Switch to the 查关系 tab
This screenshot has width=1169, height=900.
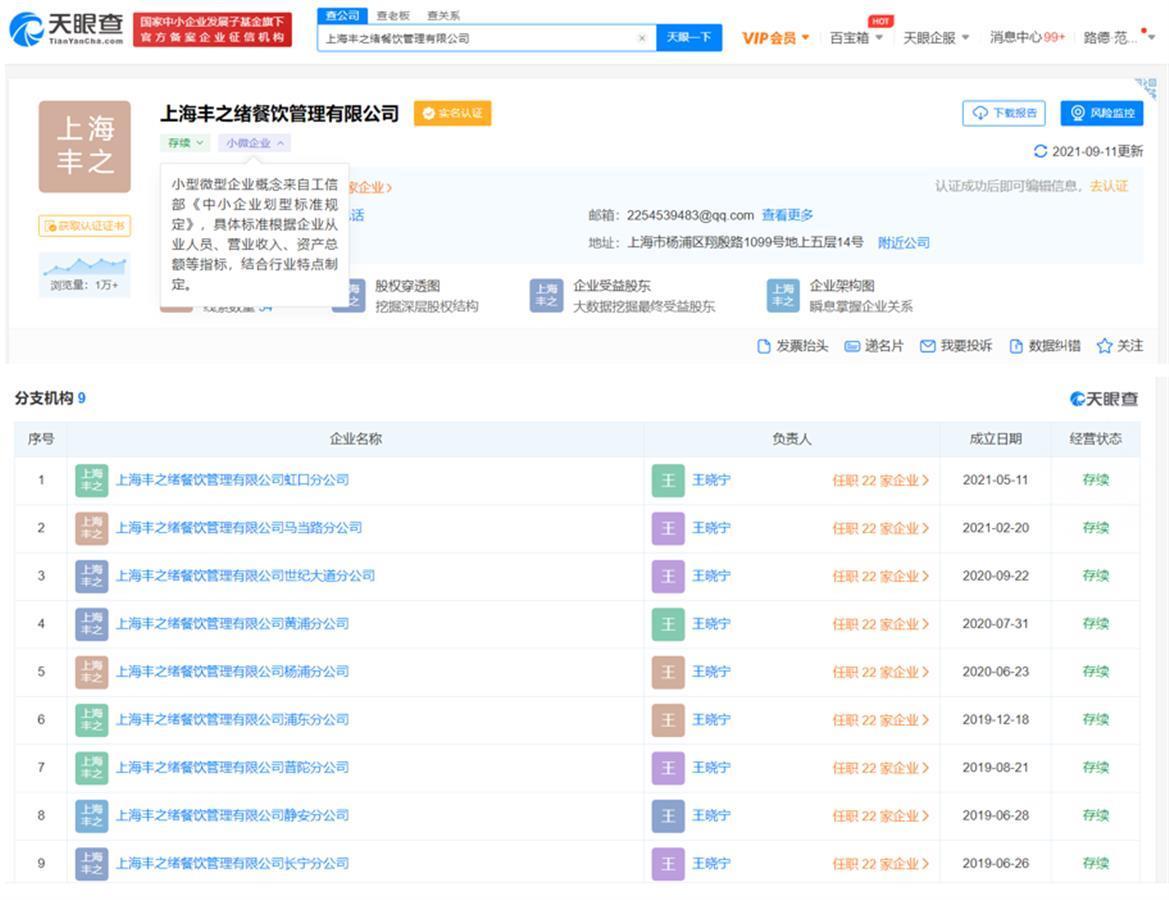[x=443, y=15]
